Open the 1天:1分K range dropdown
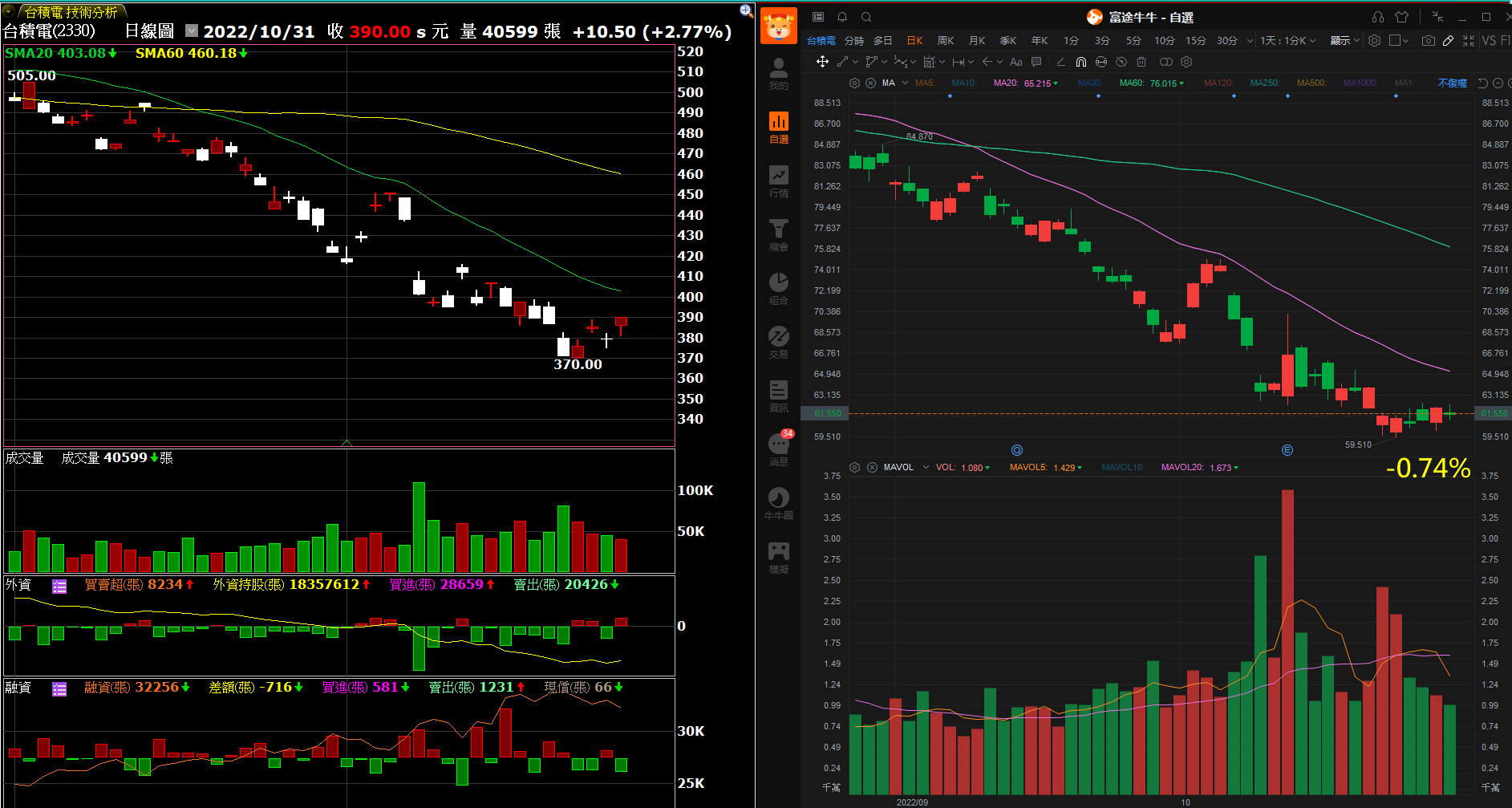 click(1287, 40)
